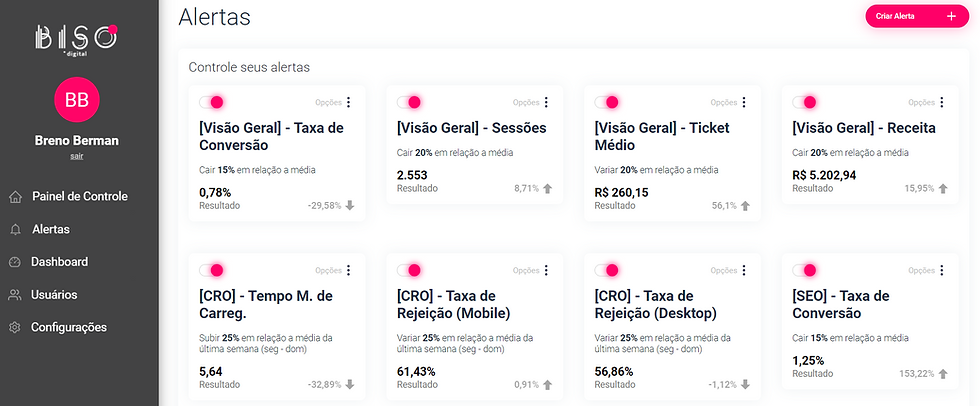Open the Dashboard menu item
980x406 pixels.
tap(59, 262)
